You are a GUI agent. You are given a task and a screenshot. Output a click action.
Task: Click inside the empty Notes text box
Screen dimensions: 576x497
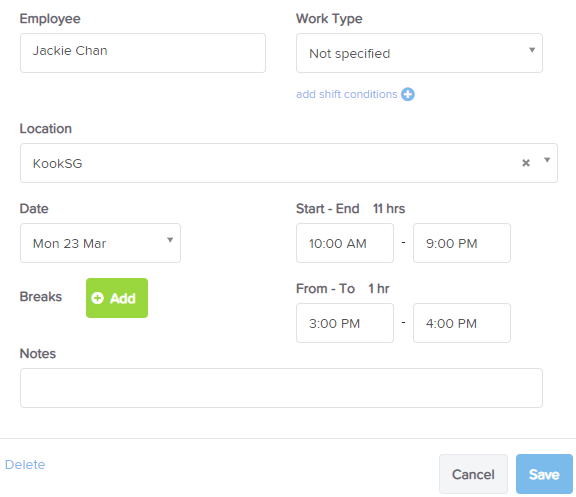pos(281,388)
